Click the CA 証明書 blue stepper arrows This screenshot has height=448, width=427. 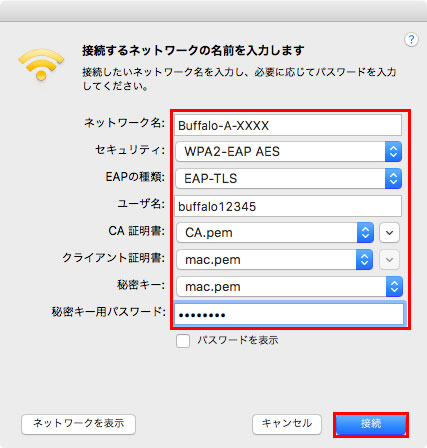[365, 232]
